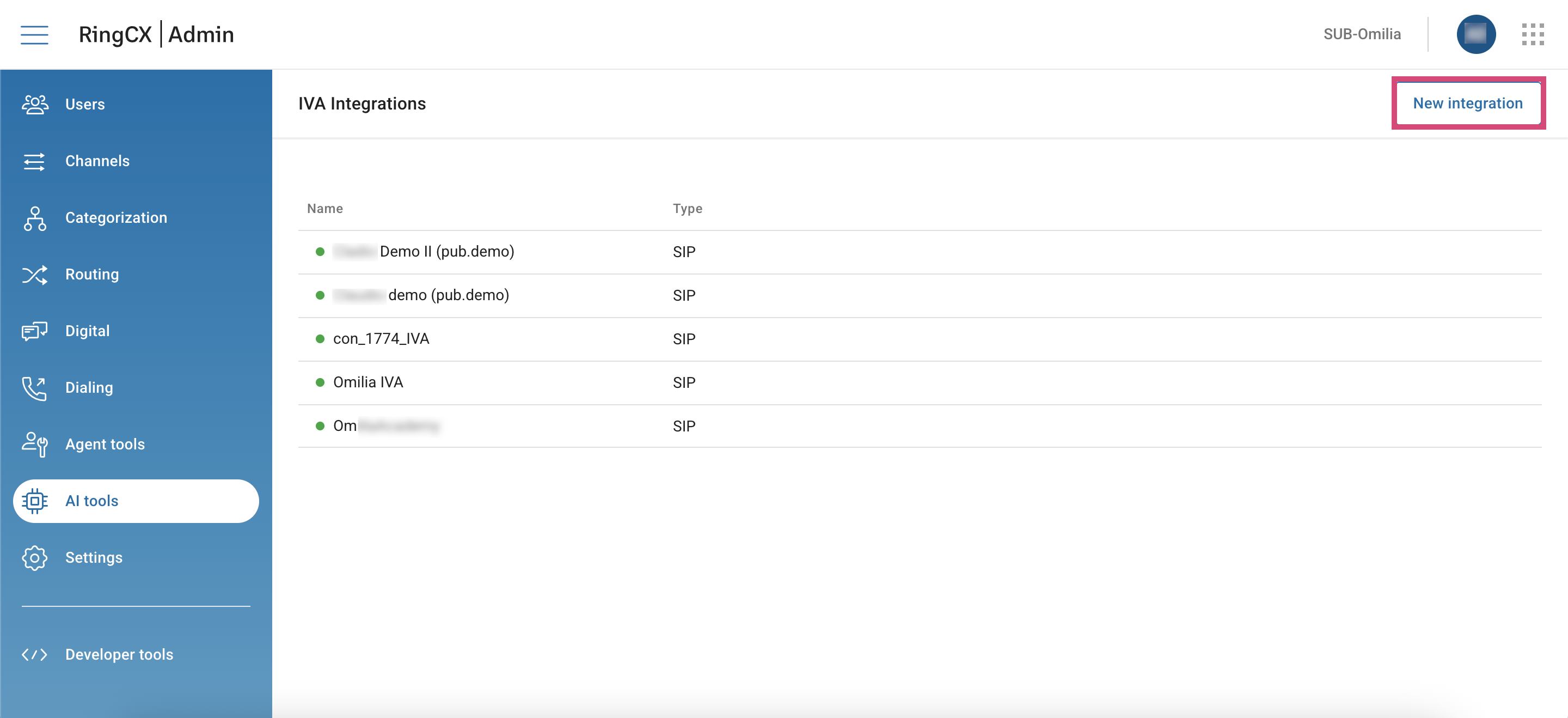
Task: Open the apps grid launcher
Action: (1533, 34)
